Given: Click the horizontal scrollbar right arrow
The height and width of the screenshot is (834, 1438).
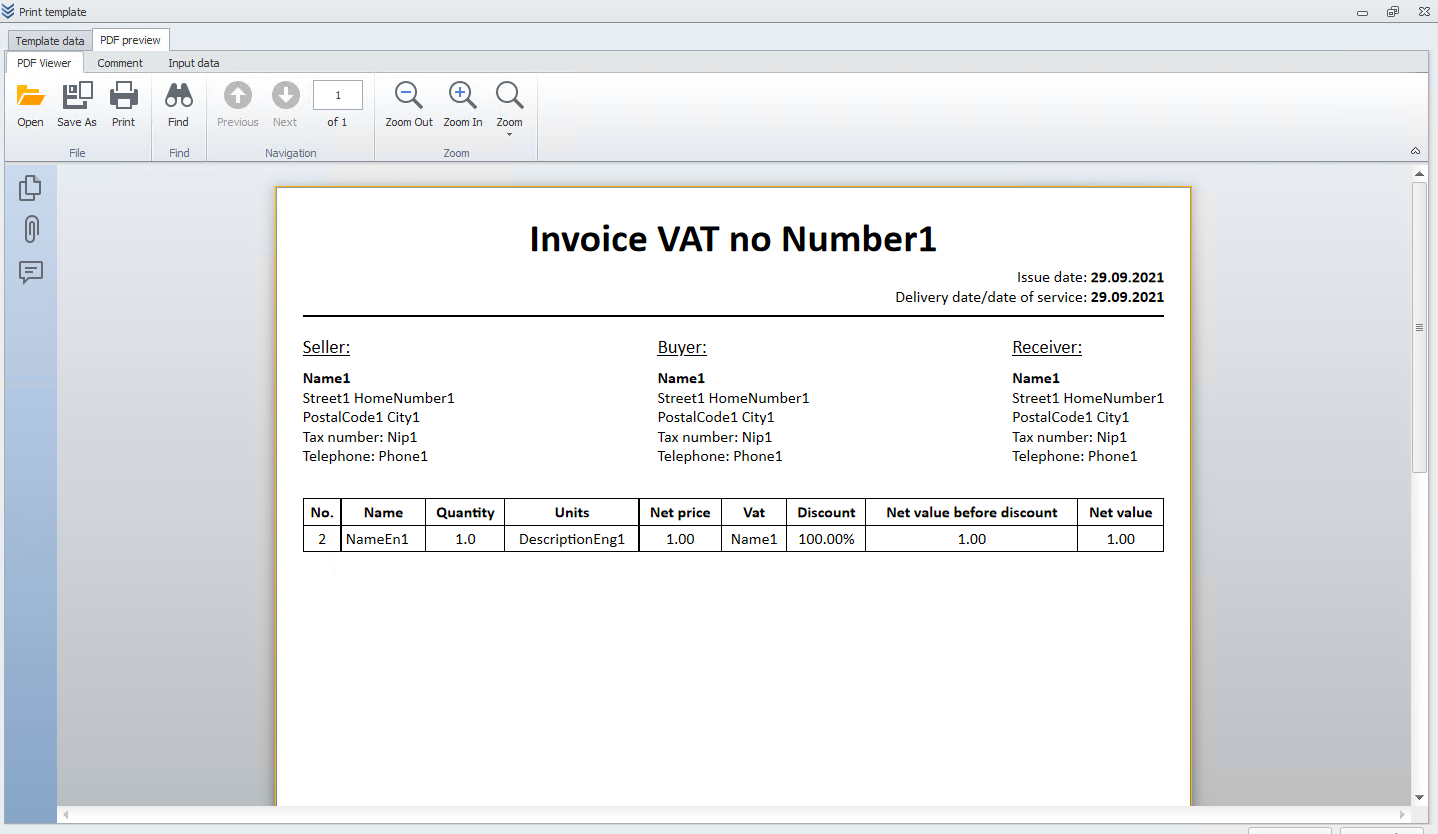Looking at the screenshot, I should coord(1404,815).
